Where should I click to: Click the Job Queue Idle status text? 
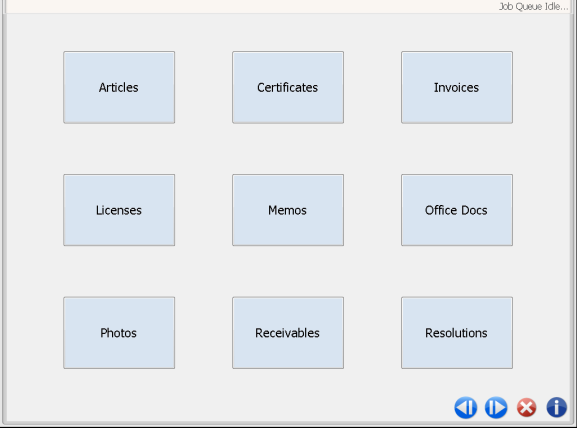coord(533,6)
